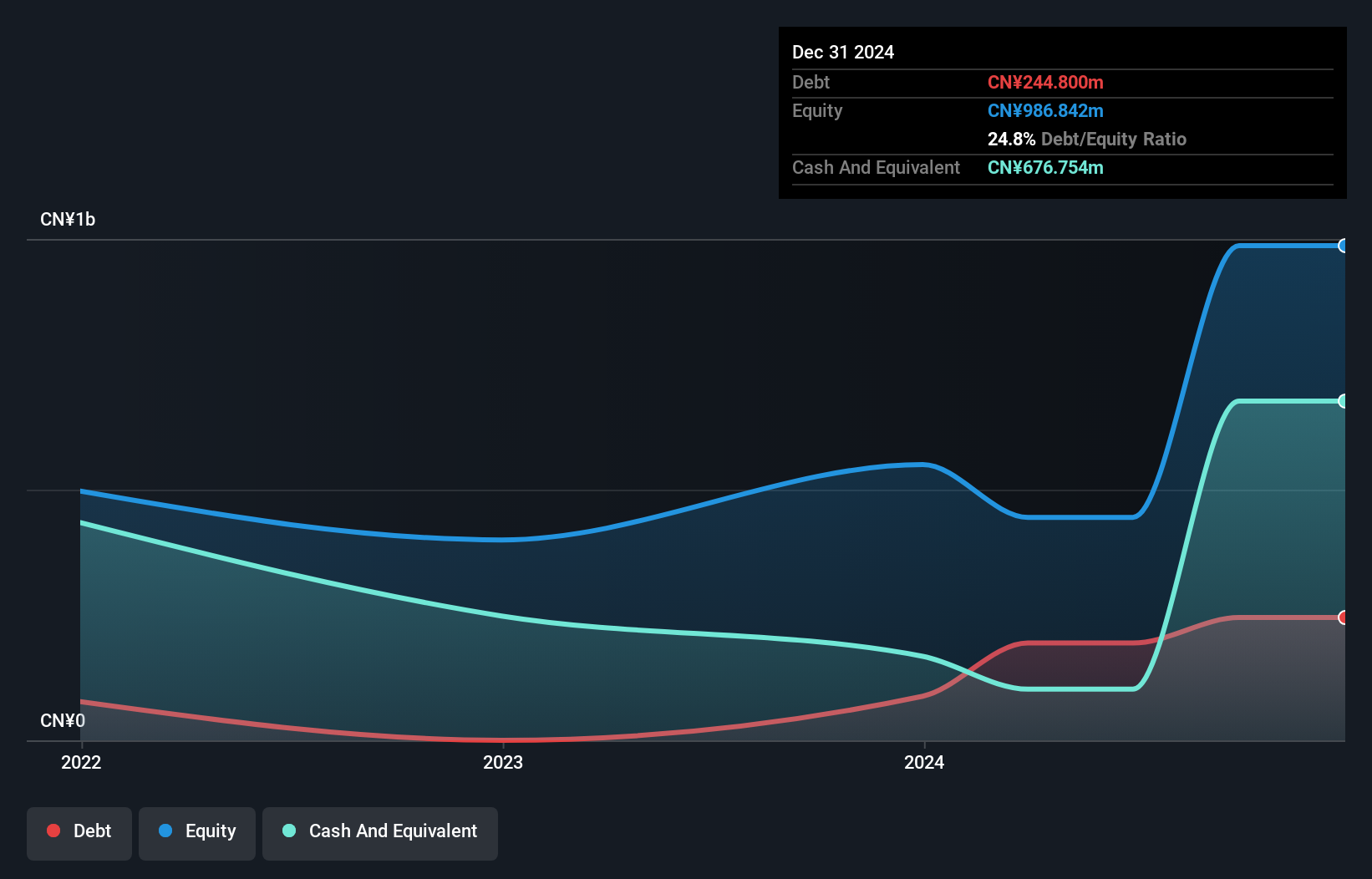Click the blue Equity legend dot

click(165, 831)
